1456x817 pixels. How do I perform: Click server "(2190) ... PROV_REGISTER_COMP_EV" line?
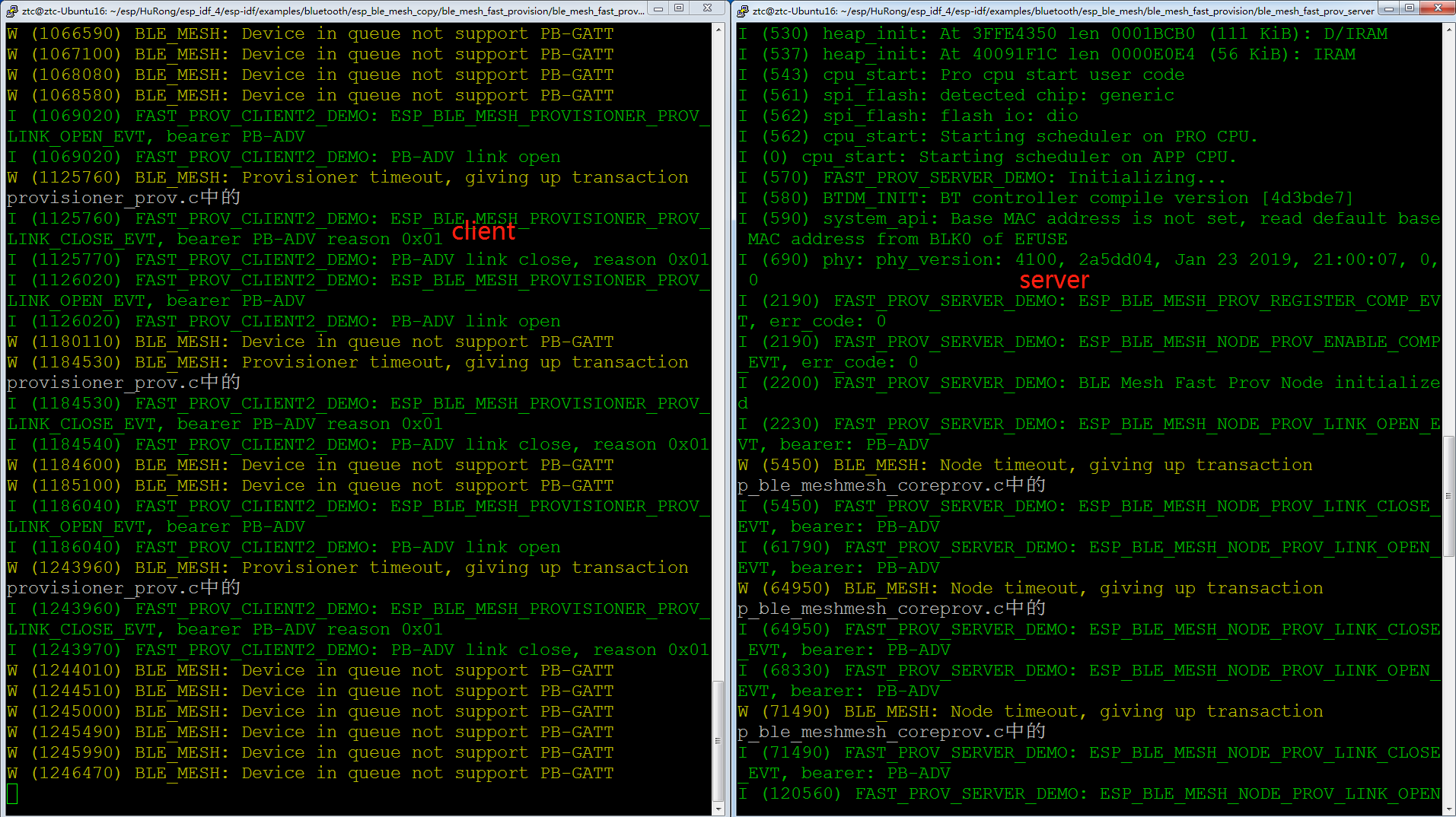pyautogui.click(x=1089, y=311)
